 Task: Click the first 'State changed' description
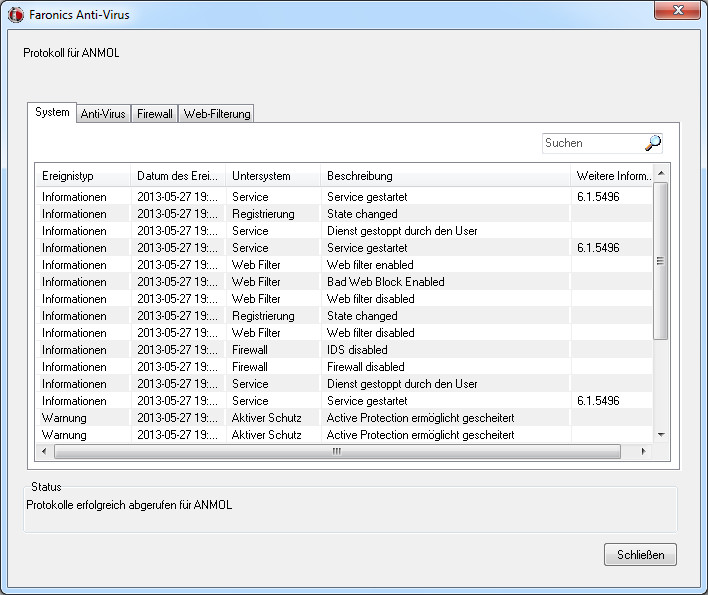[362, 214]
